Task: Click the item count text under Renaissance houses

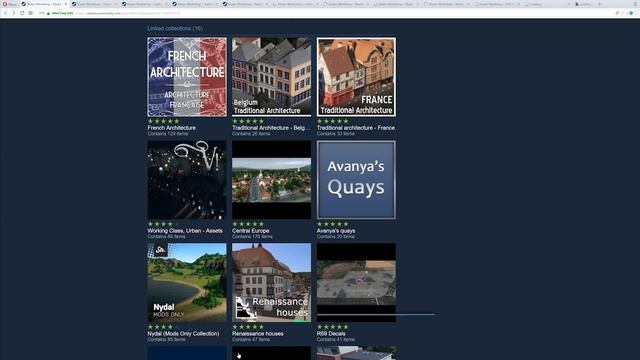Action: coord(251,339)
